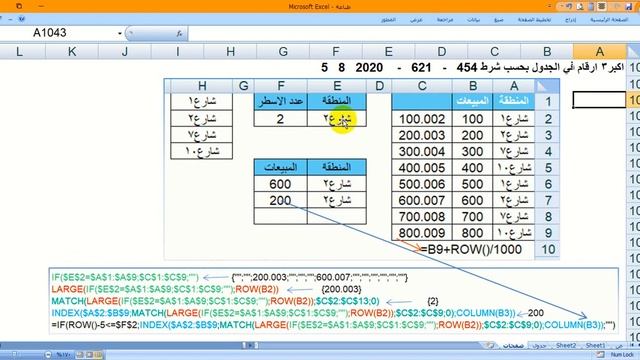Open the إدراج (Insert) ribbon tab
Image resolution: width=640 pixels, height=360 pixels.
(571, 20)
